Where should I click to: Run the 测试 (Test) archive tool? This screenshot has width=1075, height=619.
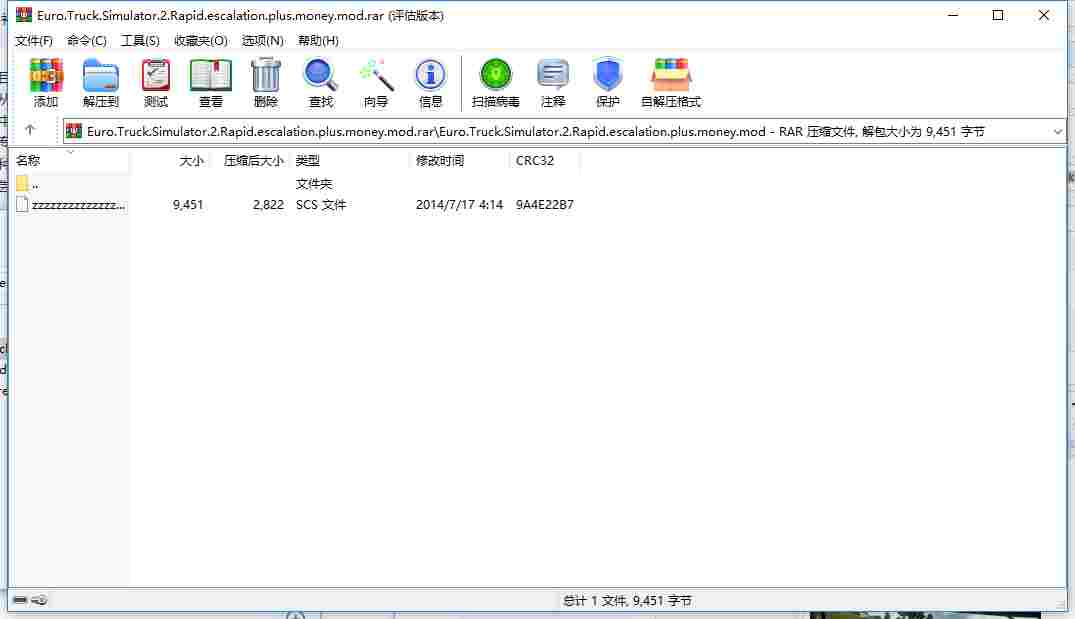[156, 82]
